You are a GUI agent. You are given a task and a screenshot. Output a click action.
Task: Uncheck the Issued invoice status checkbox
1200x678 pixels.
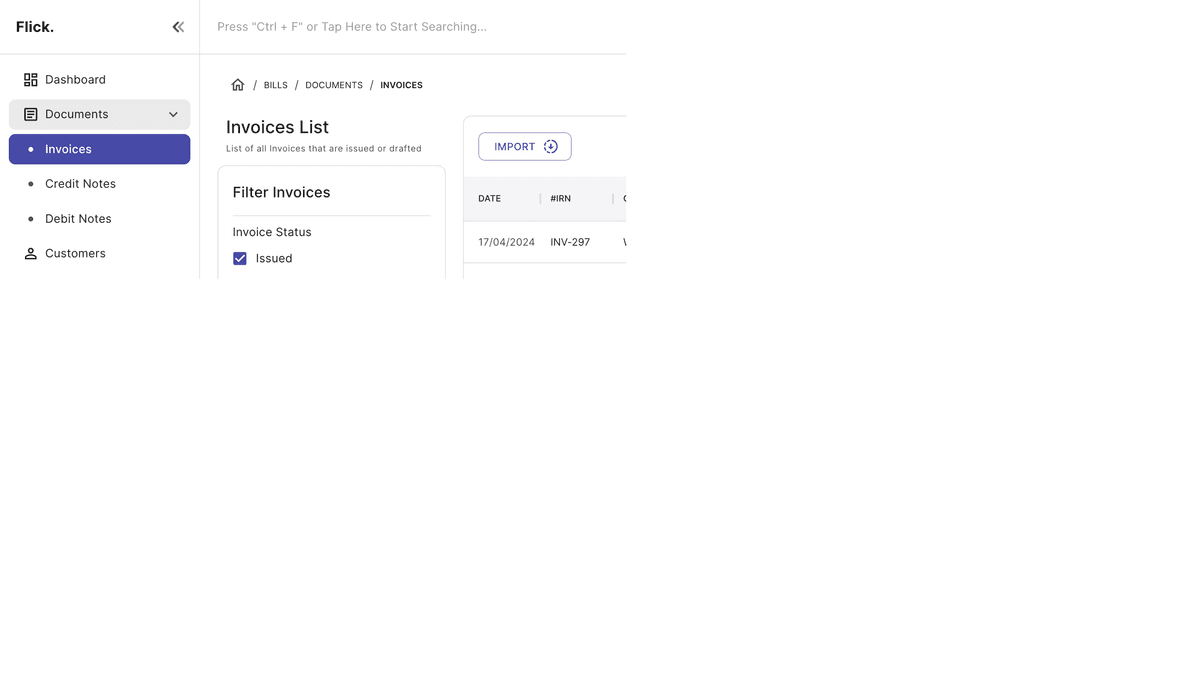[240, 259]
